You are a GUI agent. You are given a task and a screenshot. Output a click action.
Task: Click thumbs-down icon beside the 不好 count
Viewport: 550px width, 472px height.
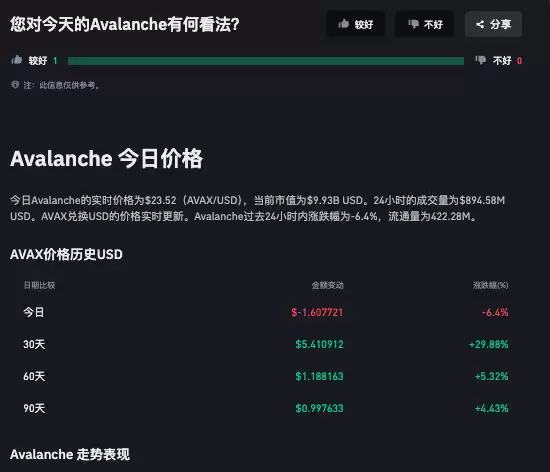click(481, 60)
